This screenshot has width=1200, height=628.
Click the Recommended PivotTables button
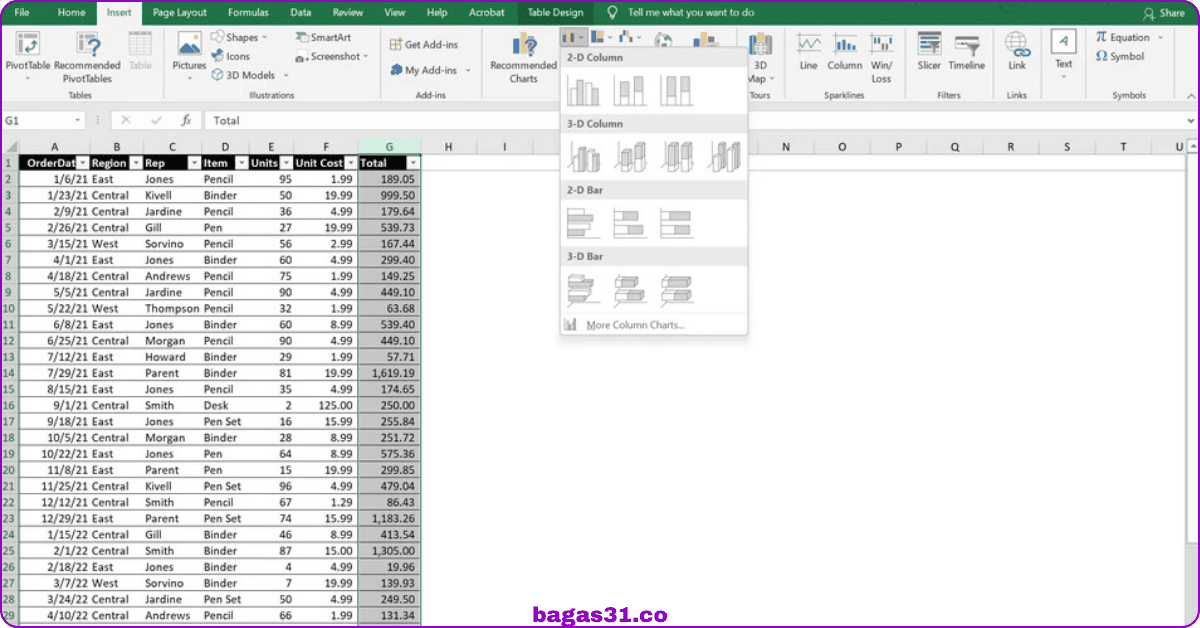(x=88, y=59)
